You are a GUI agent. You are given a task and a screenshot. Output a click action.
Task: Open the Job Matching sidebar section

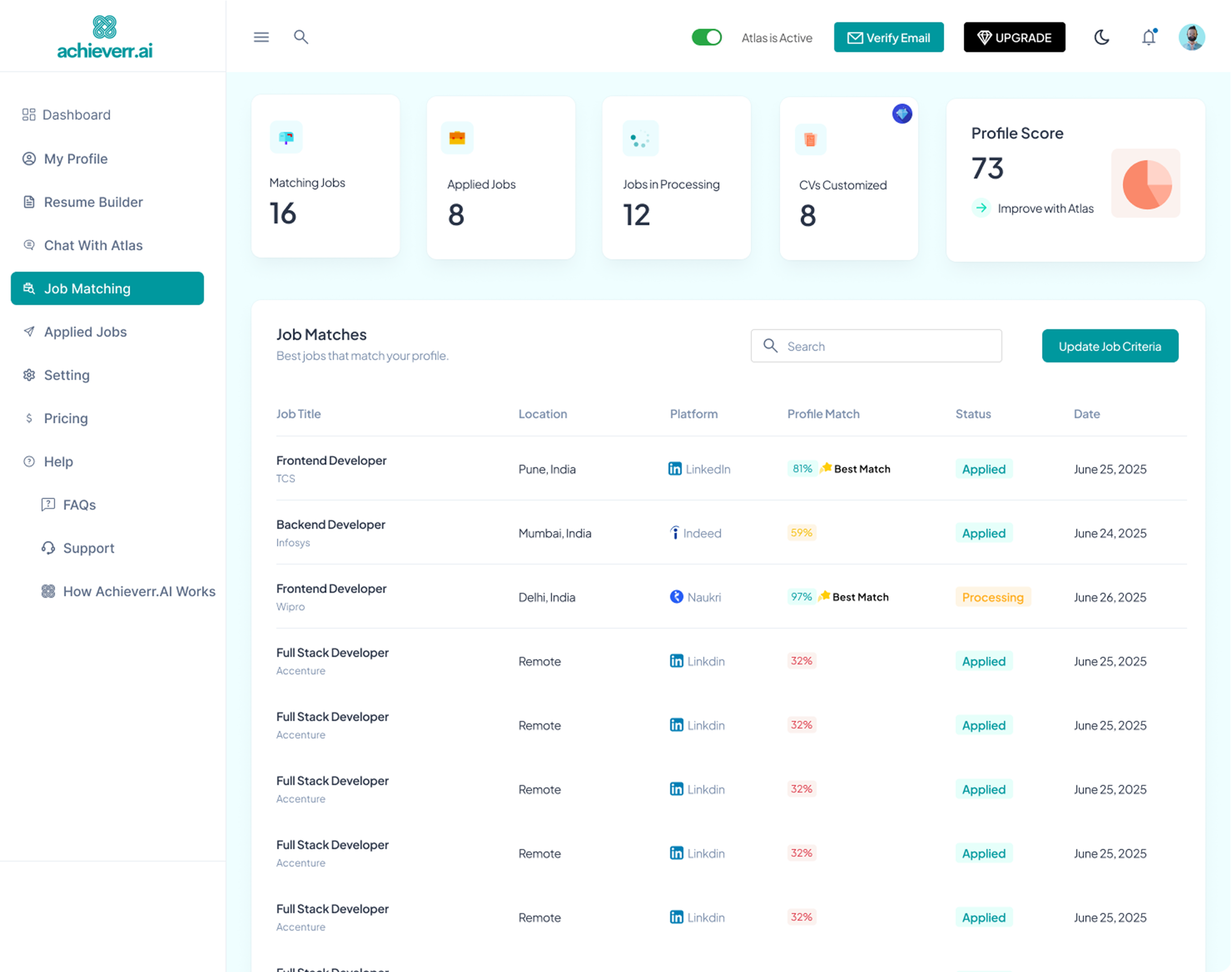point(87,289)
